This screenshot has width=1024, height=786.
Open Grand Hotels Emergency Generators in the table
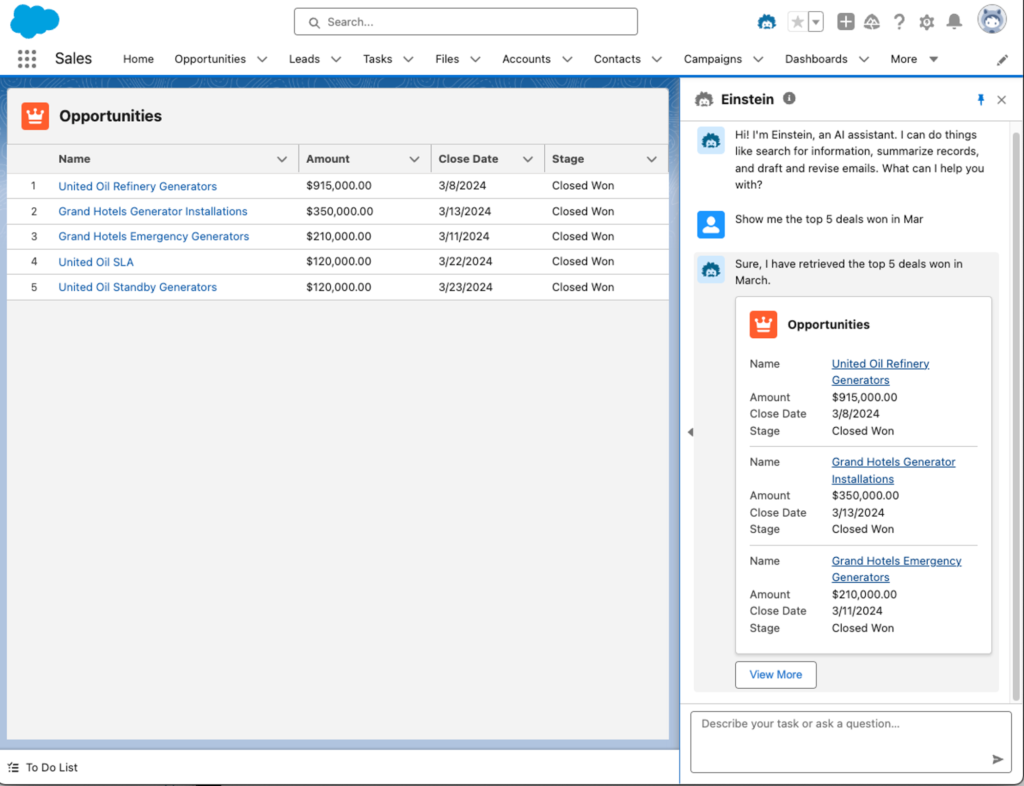point(153,236)
